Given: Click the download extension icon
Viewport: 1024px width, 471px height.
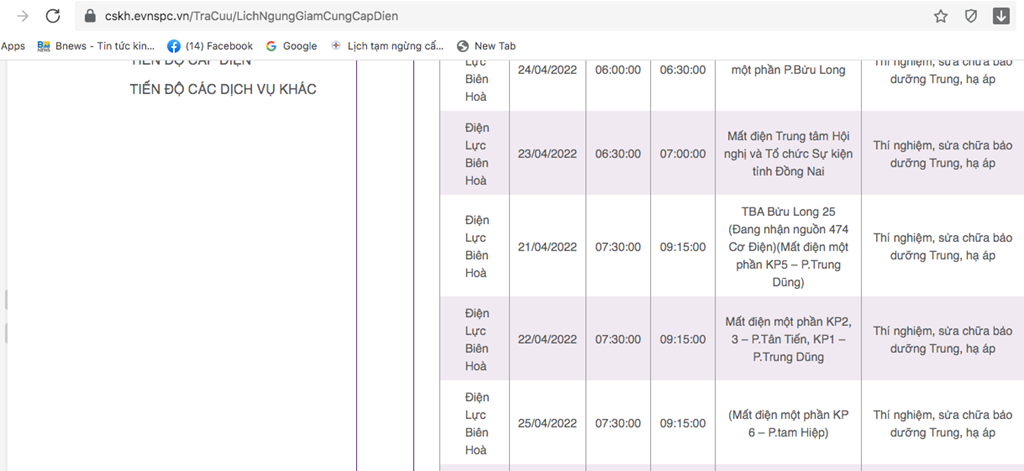Looking at the screenshot, I should (x=1000, y=16).
